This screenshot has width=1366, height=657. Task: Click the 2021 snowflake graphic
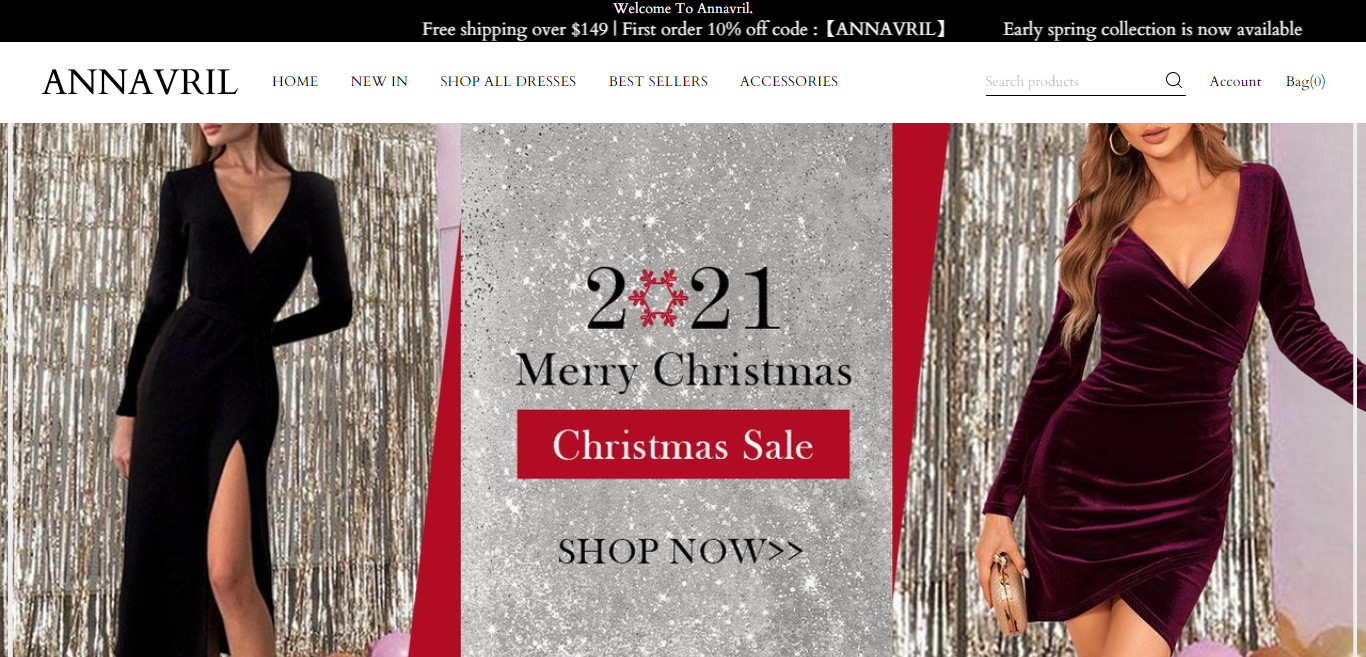click(682, 297)
